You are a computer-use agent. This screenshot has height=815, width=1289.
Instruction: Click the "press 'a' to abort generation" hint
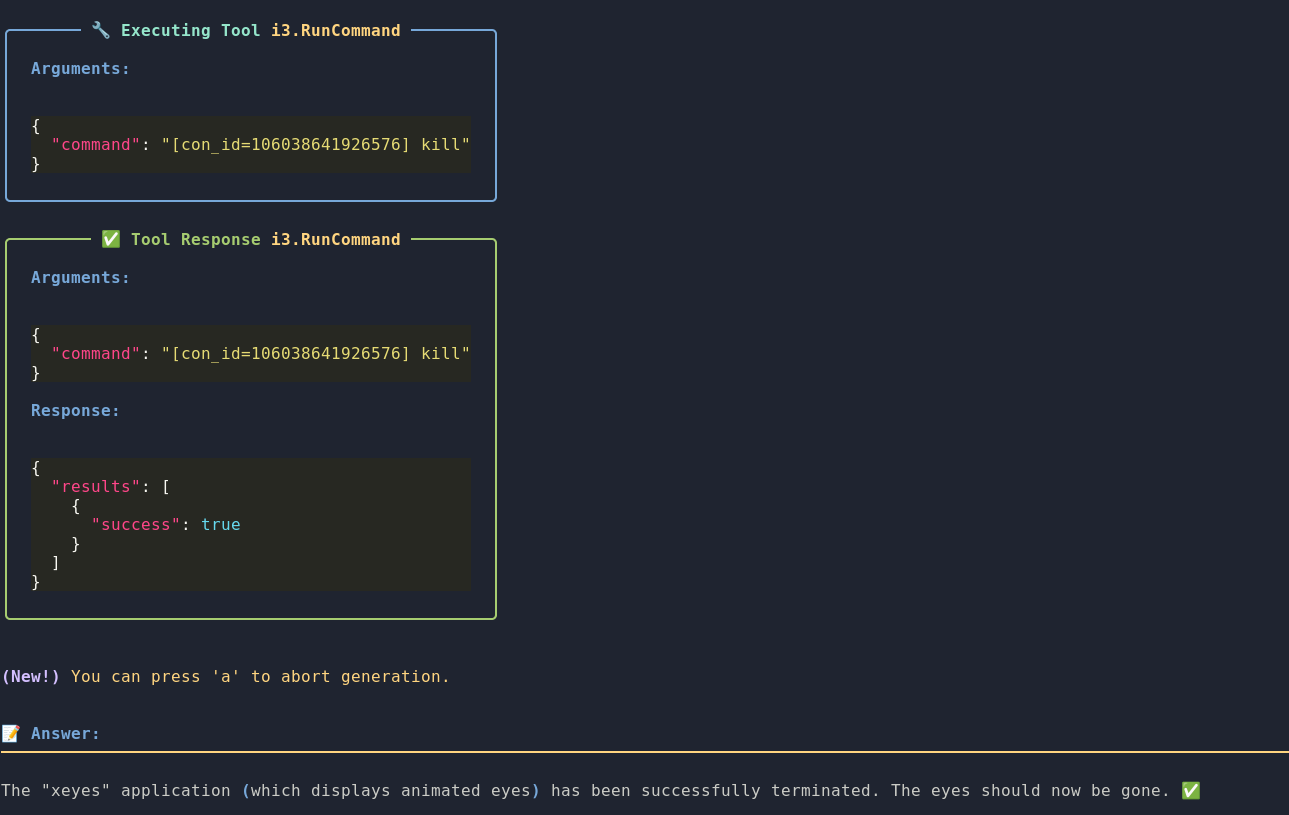[300, 676]
